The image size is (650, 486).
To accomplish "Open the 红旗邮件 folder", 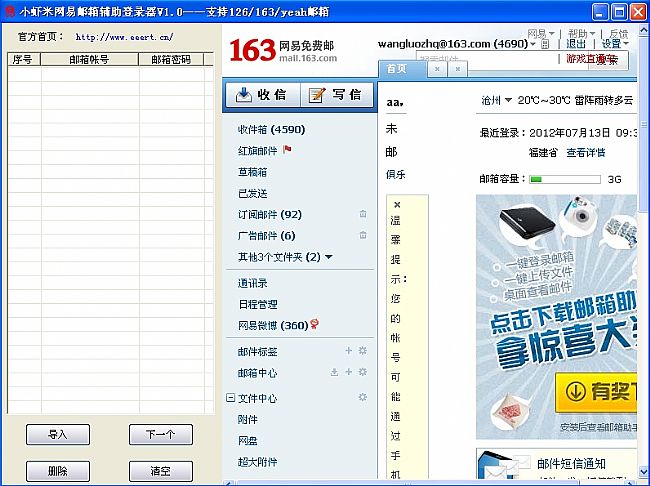I will point(257,151).
